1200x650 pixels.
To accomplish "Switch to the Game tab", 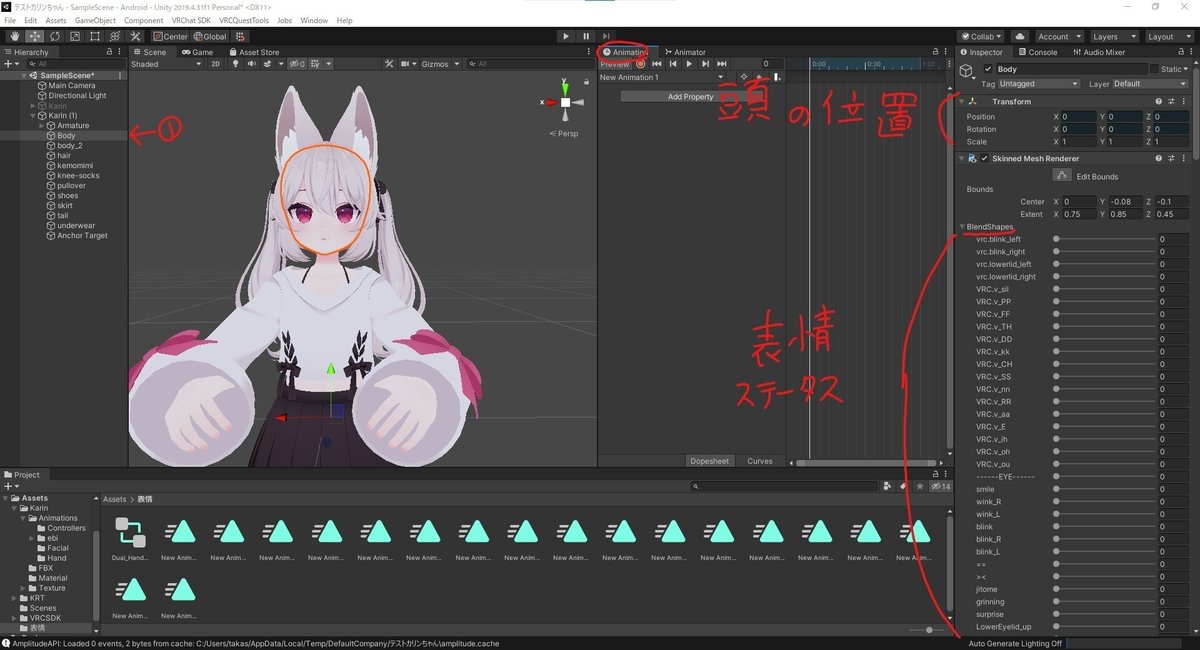I will (x=198, y=52).
